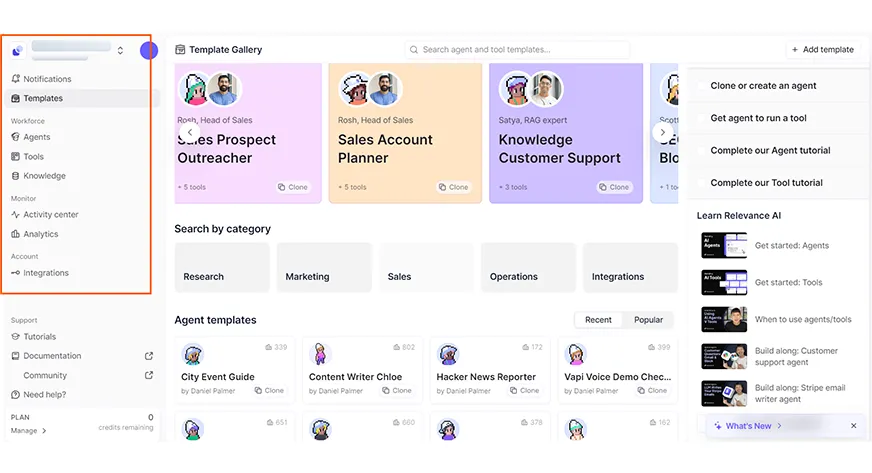The width and height of the screenshot is (872, 473).
Task: Clone the Sales Account Planner template
Action: click(453, 187)
